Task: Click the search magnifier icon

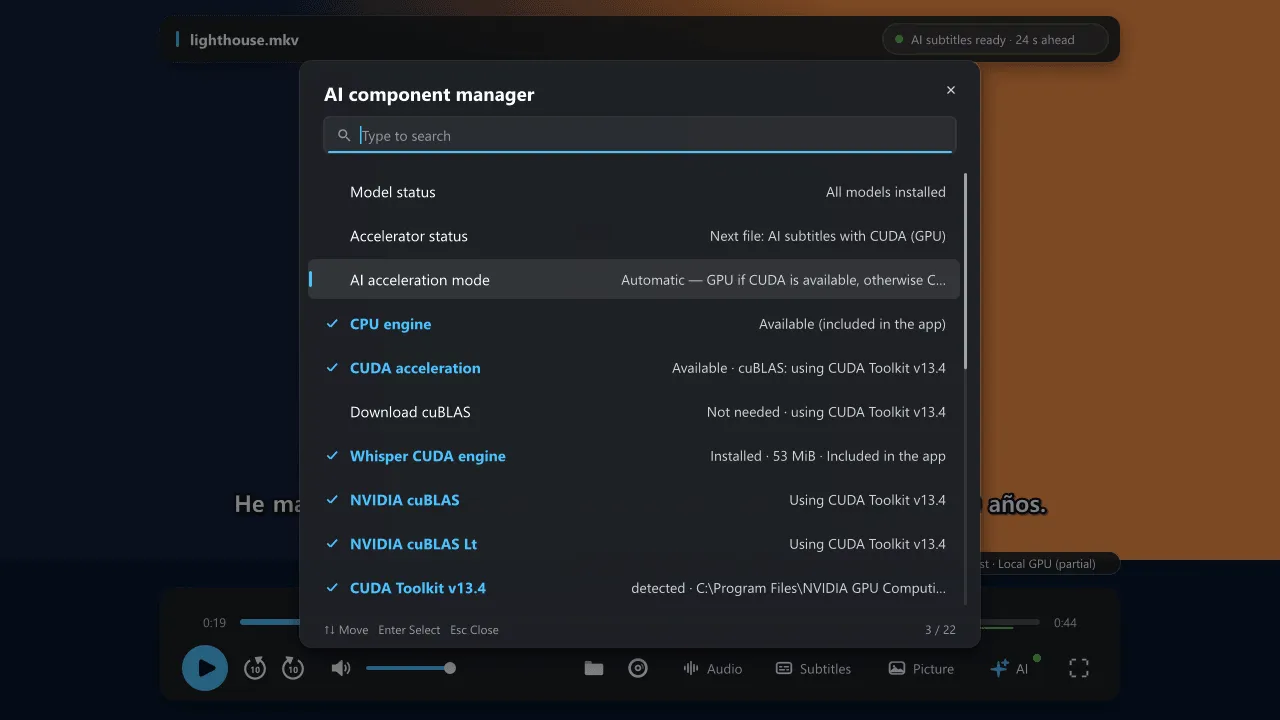Action: coord(344,135)
